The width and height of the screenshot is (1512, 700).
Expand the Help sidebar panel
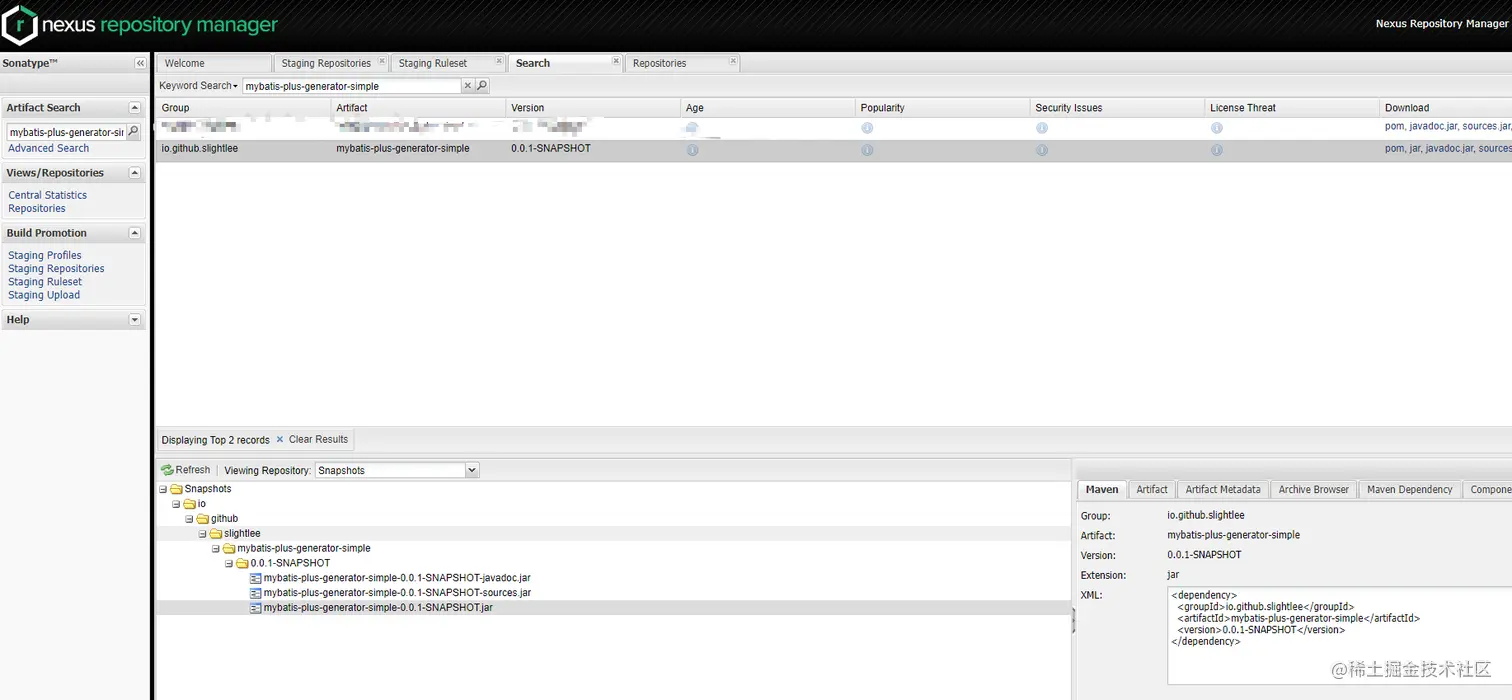click(135, 320)
